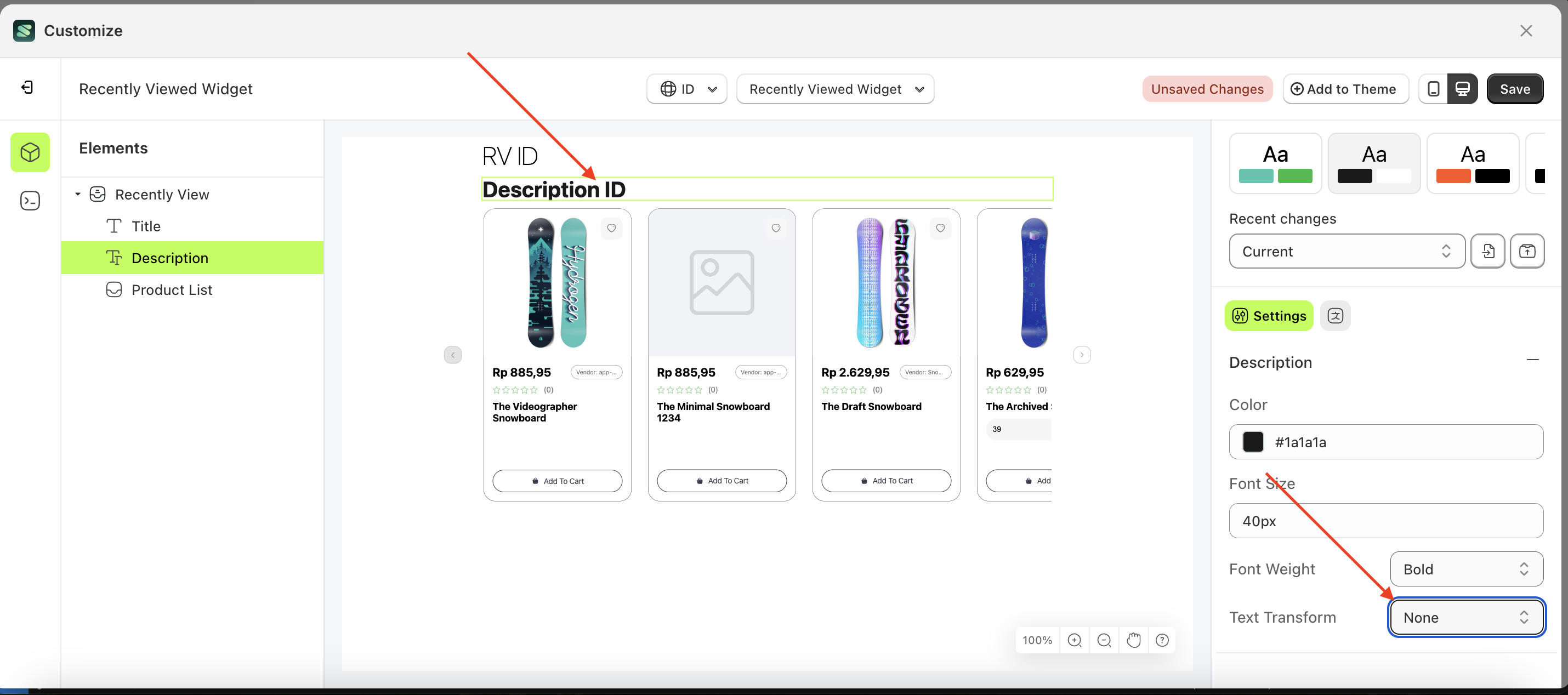Image resolution: width=1568 pixels, height=695 pixels.
Task: Open the help question mark icon
Action: pyautogui.click(x=1163, y=640)
